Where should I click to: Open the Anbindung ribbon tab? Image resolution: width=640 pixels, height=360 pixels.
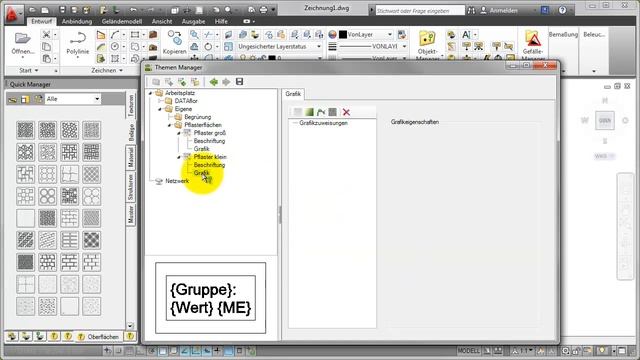coord(77,21)
